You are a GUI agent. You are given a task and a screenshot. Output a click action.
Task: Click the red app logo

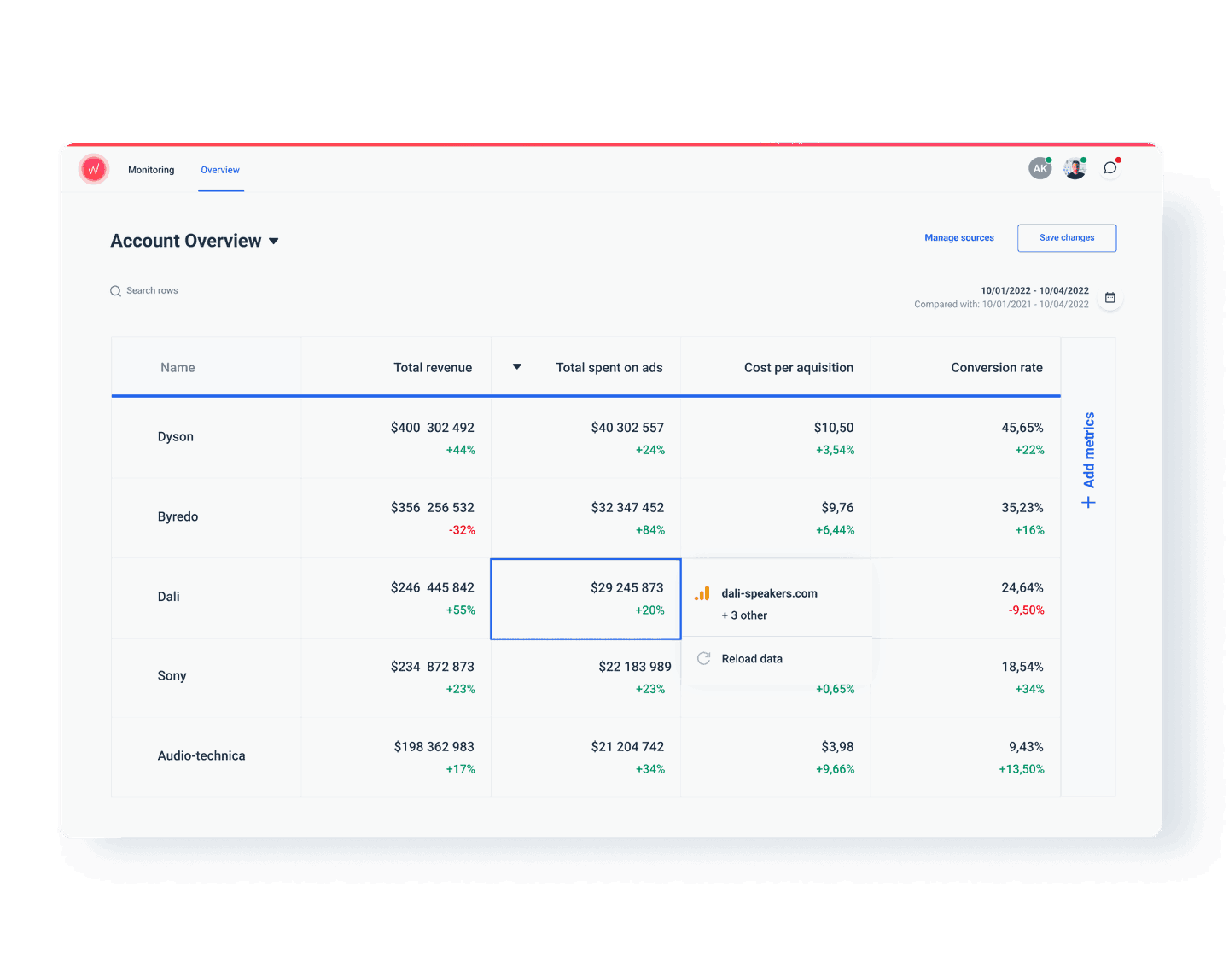tap(94, 169)
